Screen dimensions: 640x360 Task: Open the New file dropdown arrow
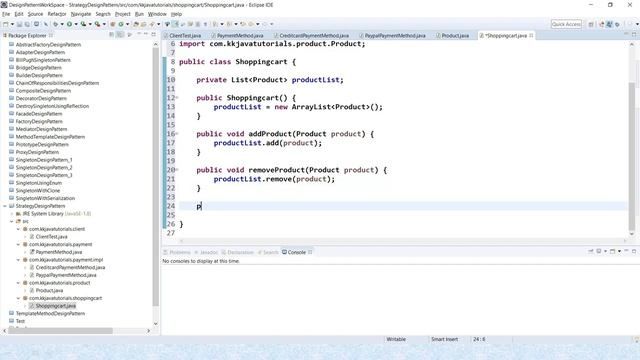pyautogui.click(x=12, y=24)
